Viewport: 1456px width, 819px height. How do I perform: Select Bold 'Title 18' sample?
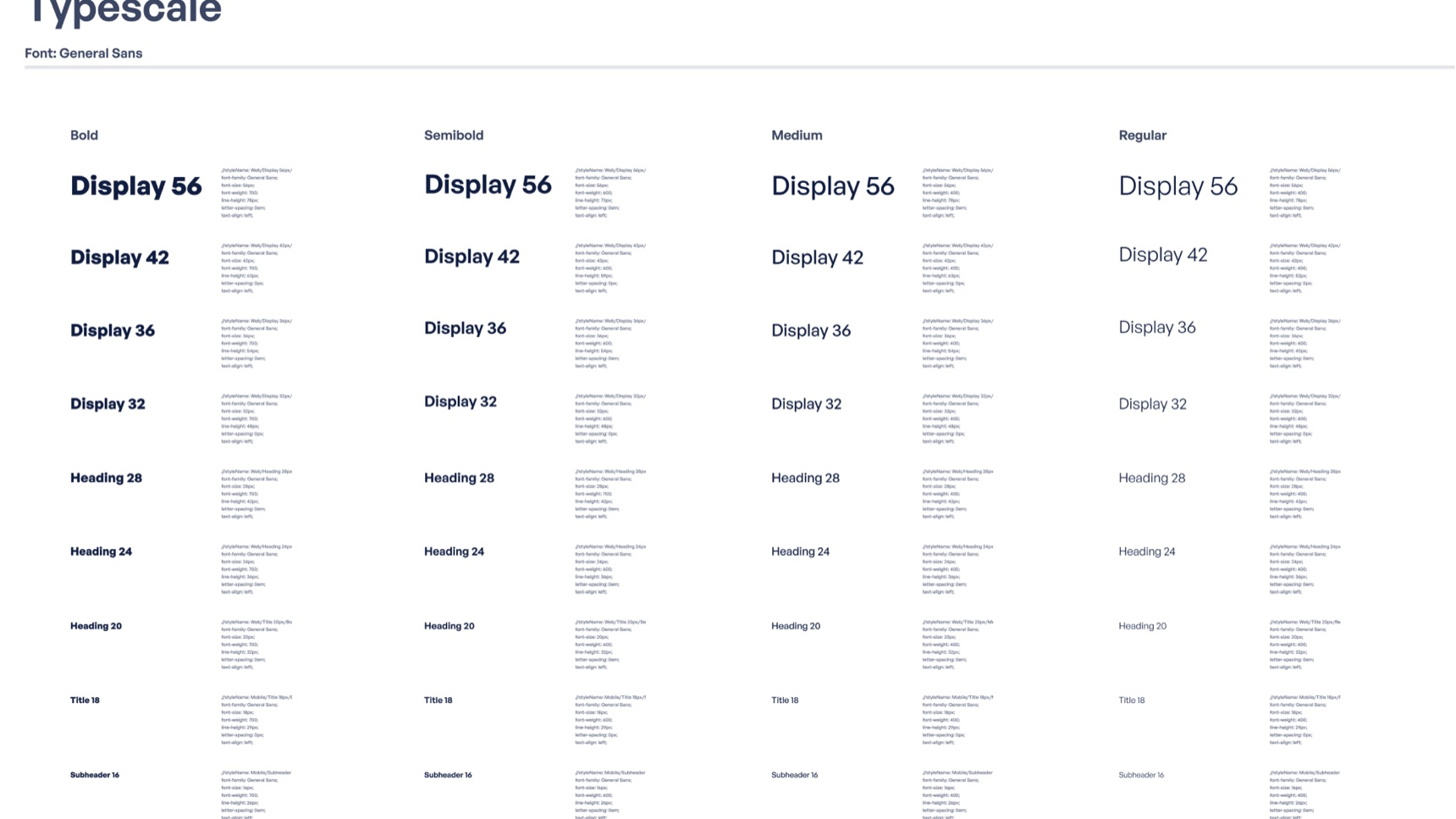(85, 700)
